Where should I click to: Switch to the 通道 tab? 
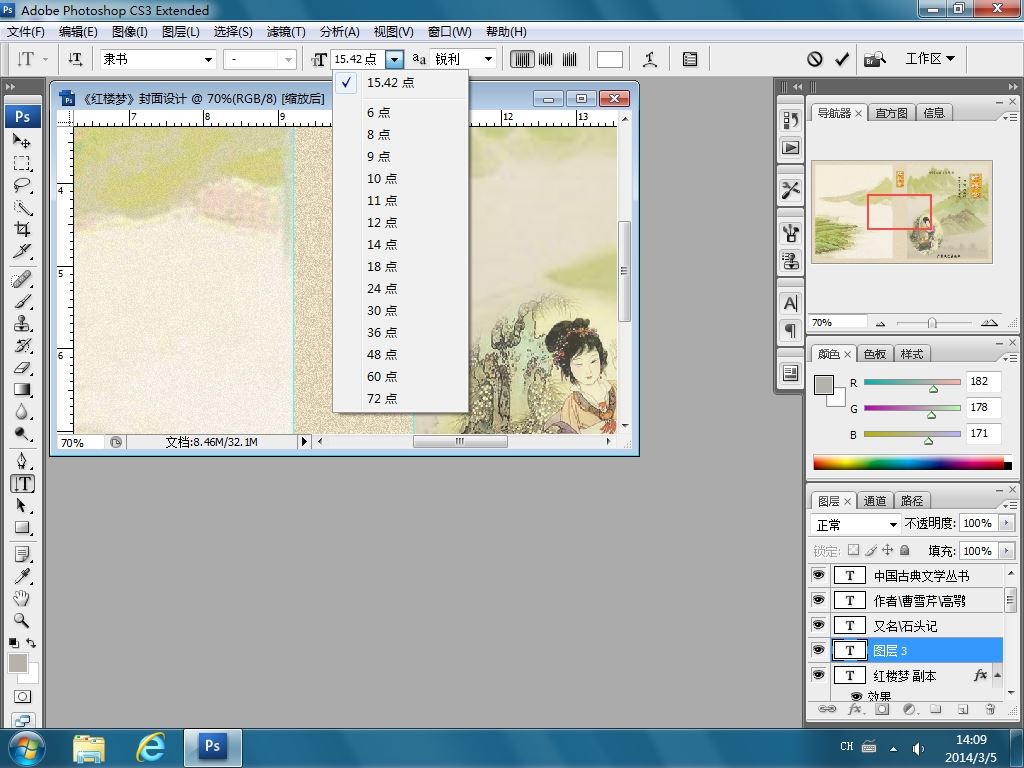click(x=874, y=501)
